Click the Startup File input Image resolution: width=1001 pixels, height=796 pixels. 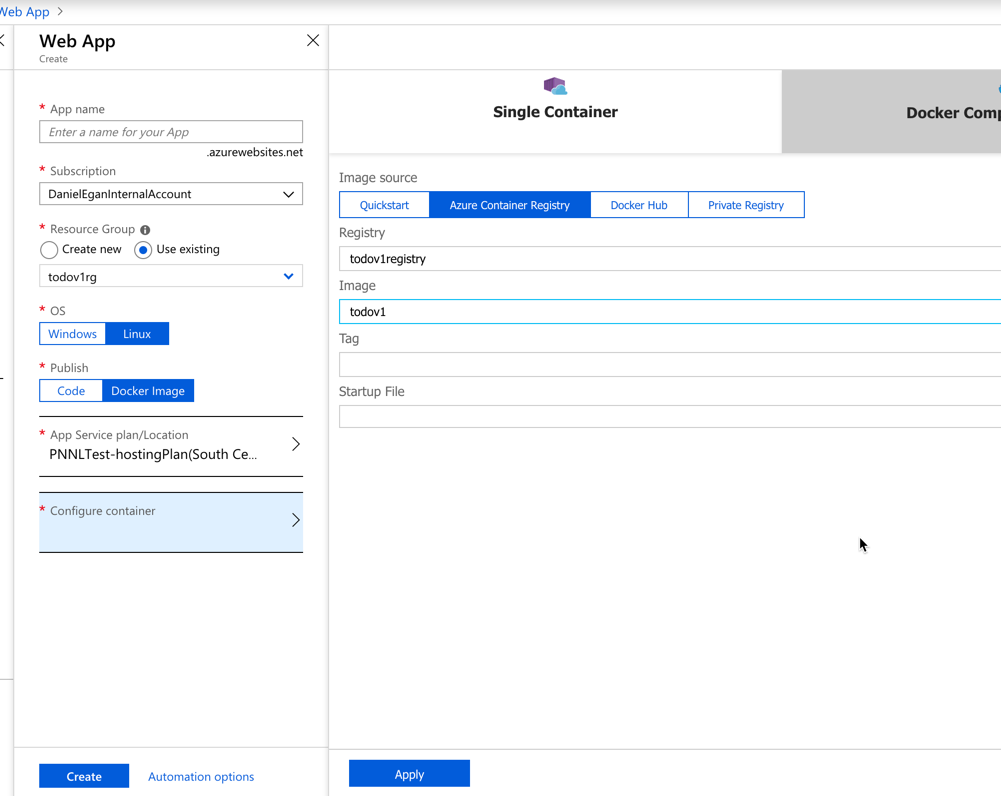[x=670, y=416]
